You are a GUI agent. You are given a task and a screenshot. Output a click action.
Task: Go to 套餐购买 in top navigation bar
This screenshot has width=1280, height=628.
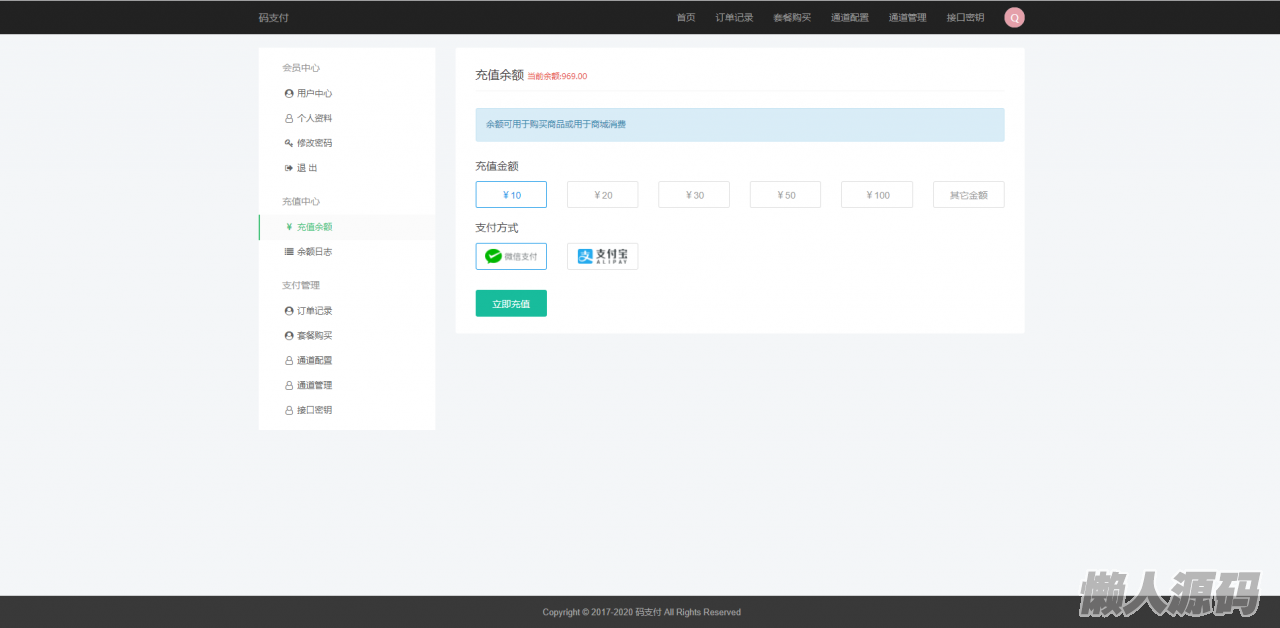[x=792, y=18]
